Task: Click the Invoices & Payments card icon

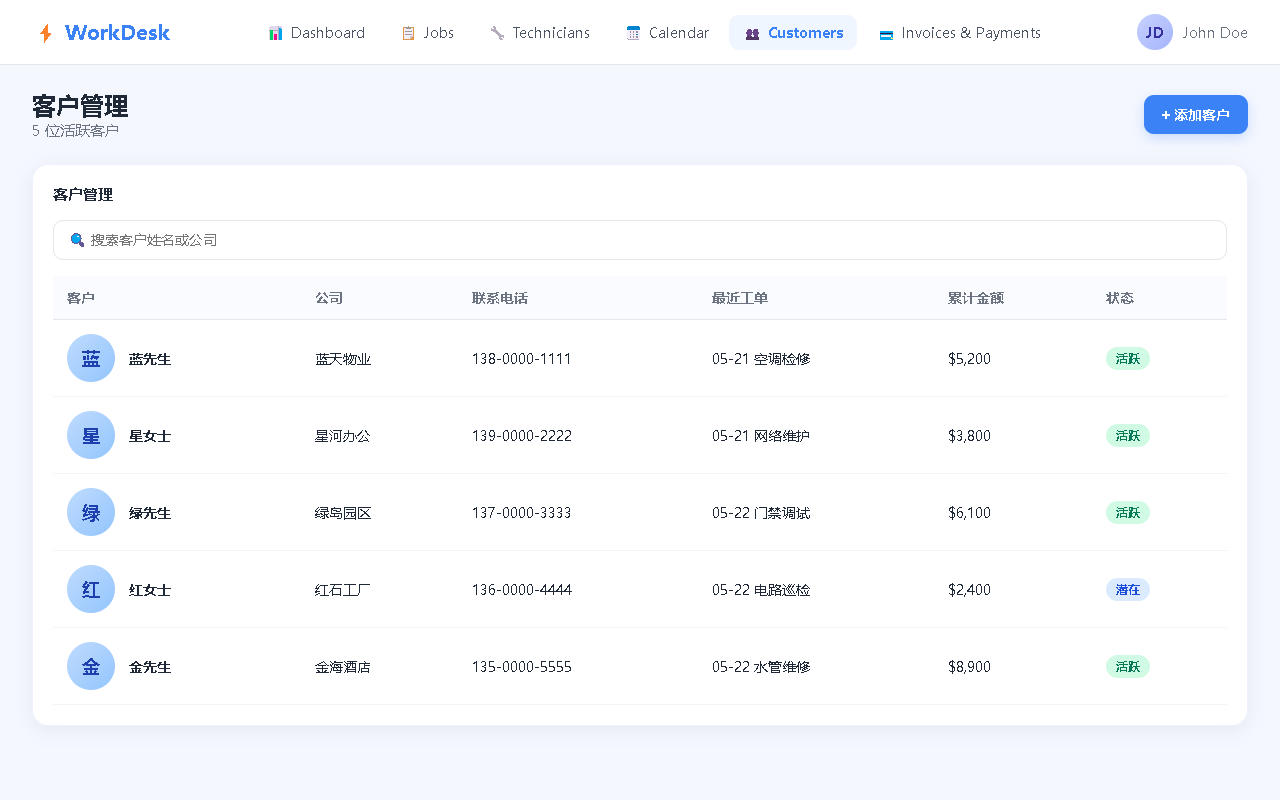Action: pos(886,33)
